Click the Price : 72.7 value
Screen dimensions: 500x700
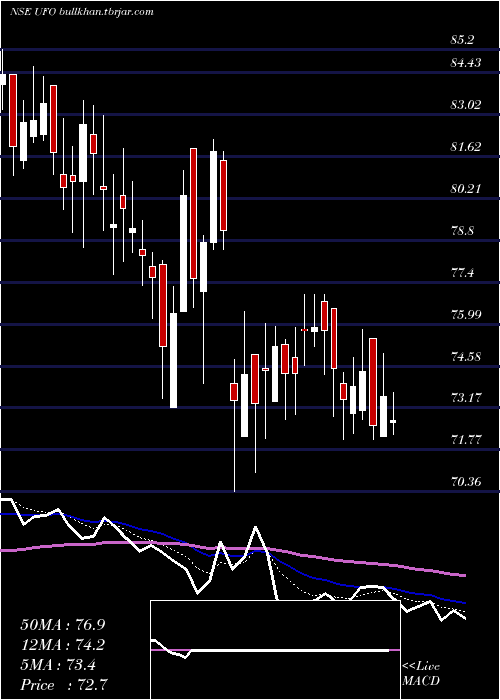[x=65, y=685]
